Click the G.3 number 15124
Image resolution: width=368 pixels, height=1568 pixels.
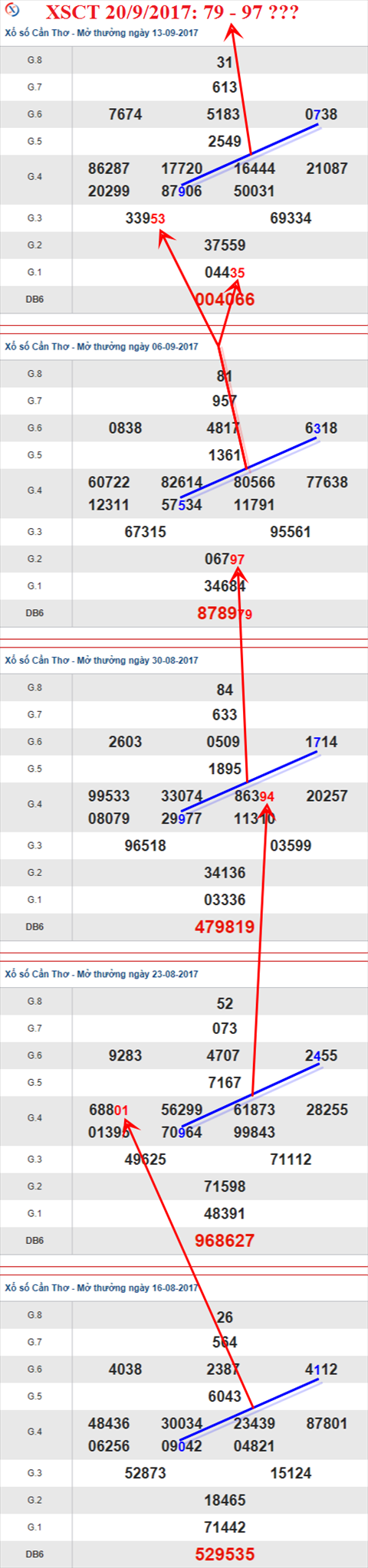point(291,1473)
